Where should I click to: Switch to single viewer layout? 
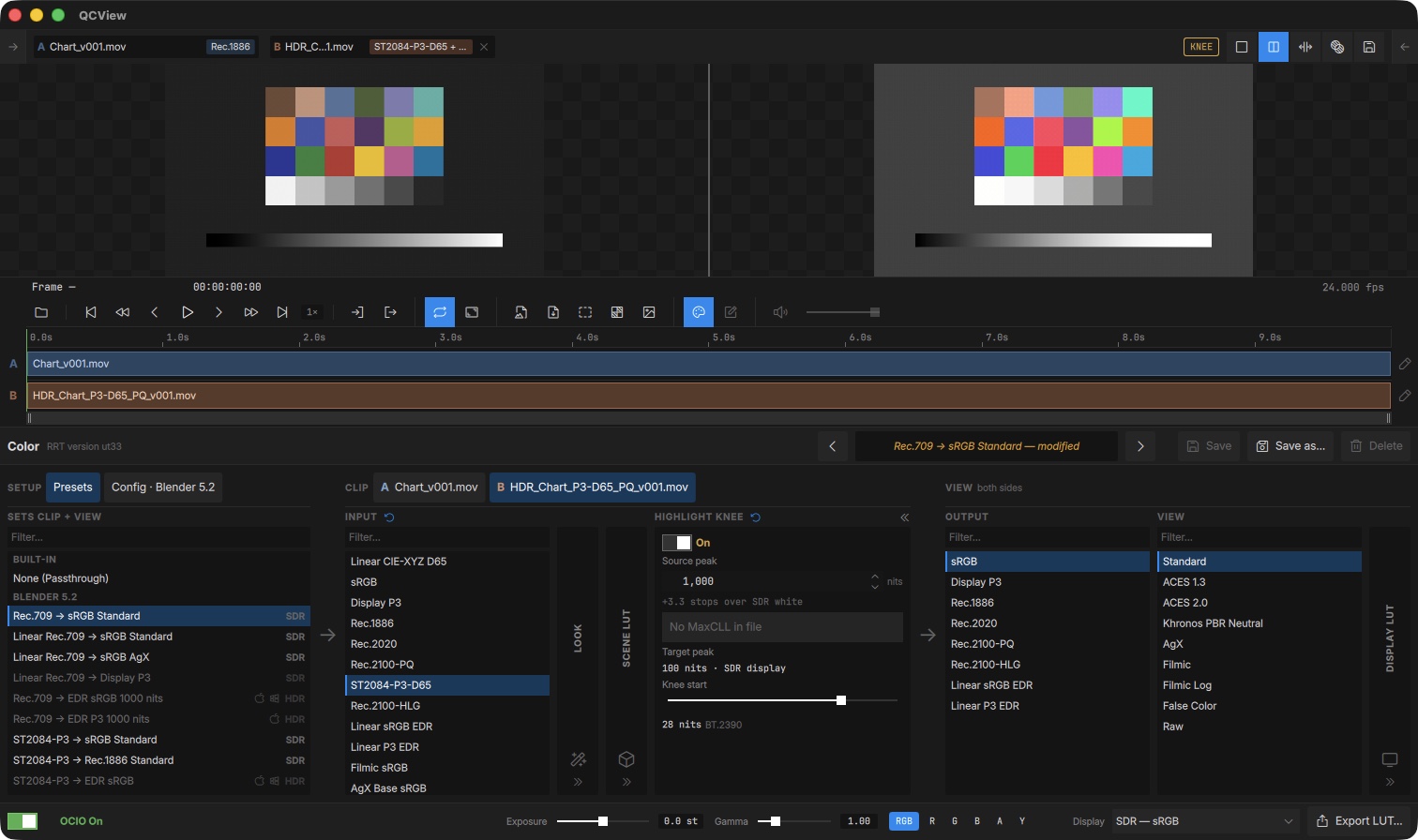[1242, 47]
